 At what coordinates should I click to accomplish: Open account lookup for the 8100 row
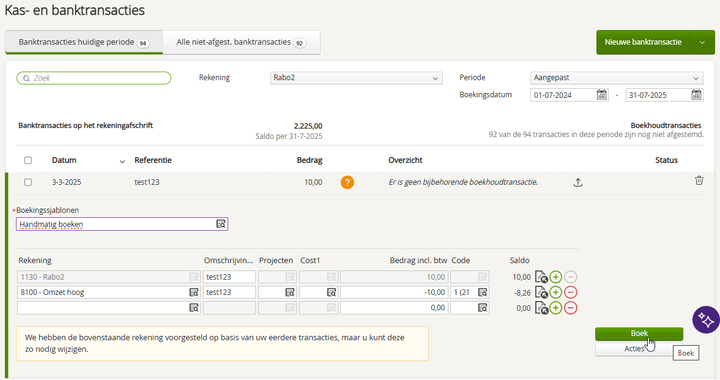pos(194,292)
